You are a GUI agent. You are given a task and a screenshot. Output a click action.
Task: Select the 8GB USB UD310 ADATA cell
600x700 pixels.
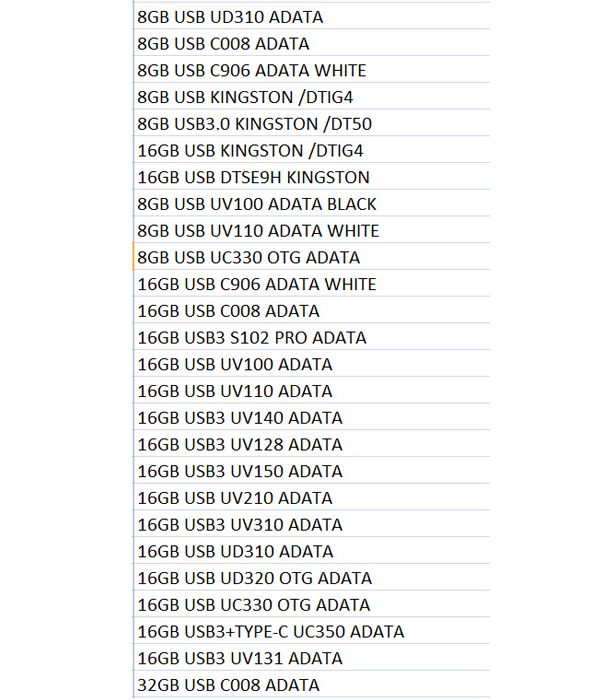[312, 16]
